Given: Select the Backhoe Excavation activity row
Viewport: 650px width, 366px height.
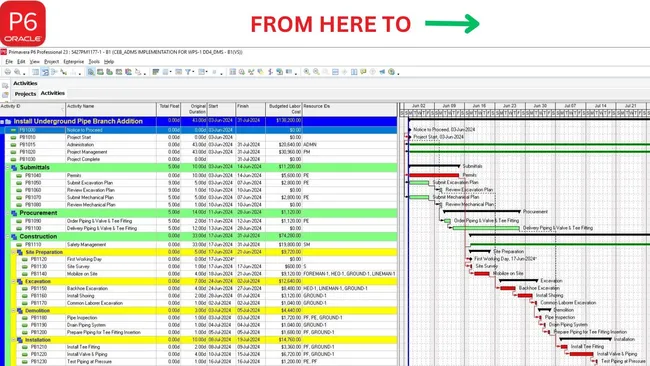Looking at the screenshot, I should coord(199,288).
